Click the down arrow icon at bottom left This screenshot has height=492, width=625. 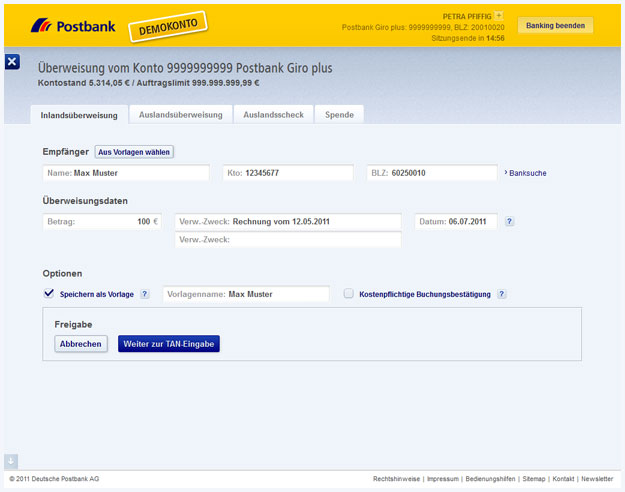pos(11,461)
